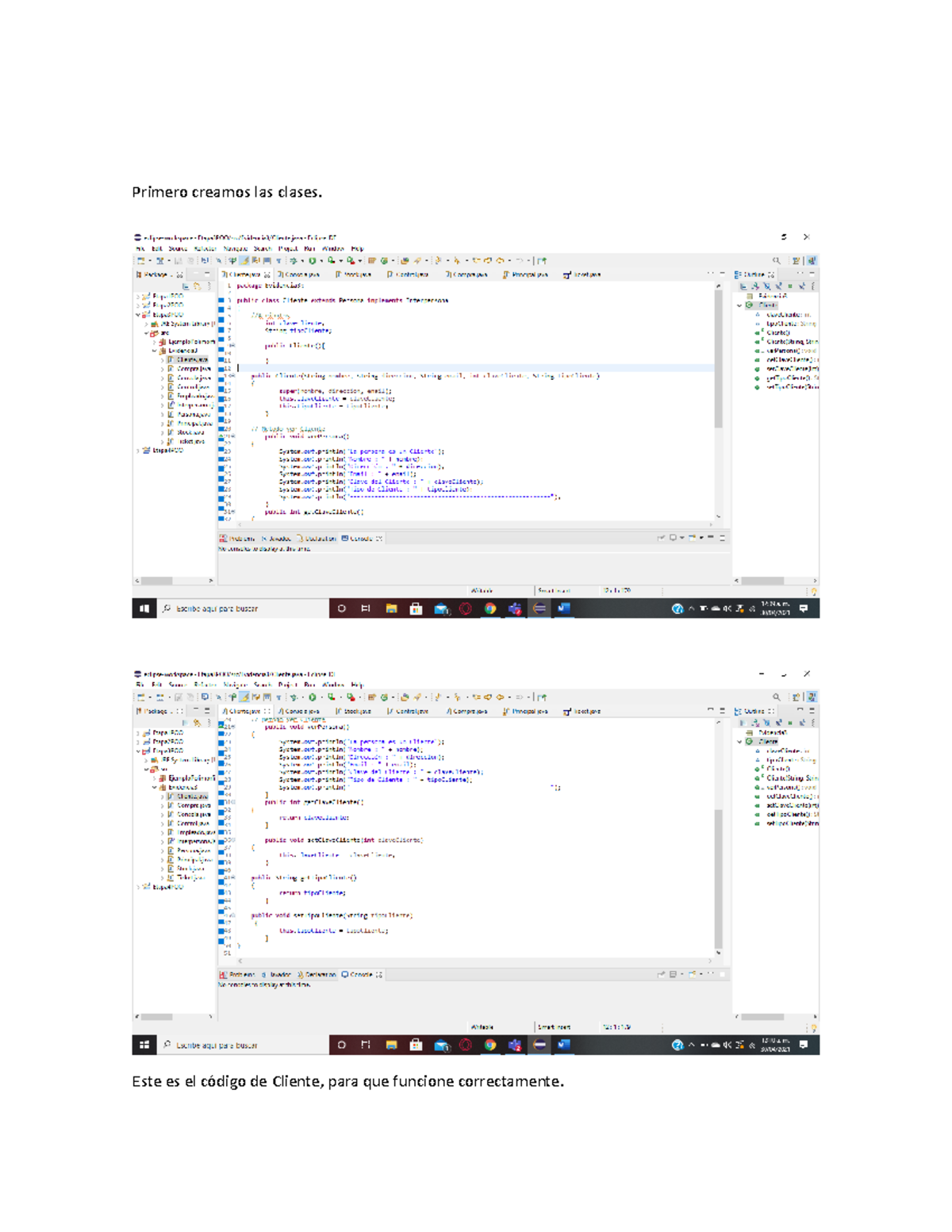Click the Opera icon in the first screenshot's taskbar
This screenshot has height=1232, width=952.
pyautogui.click(x=466, y=608)
